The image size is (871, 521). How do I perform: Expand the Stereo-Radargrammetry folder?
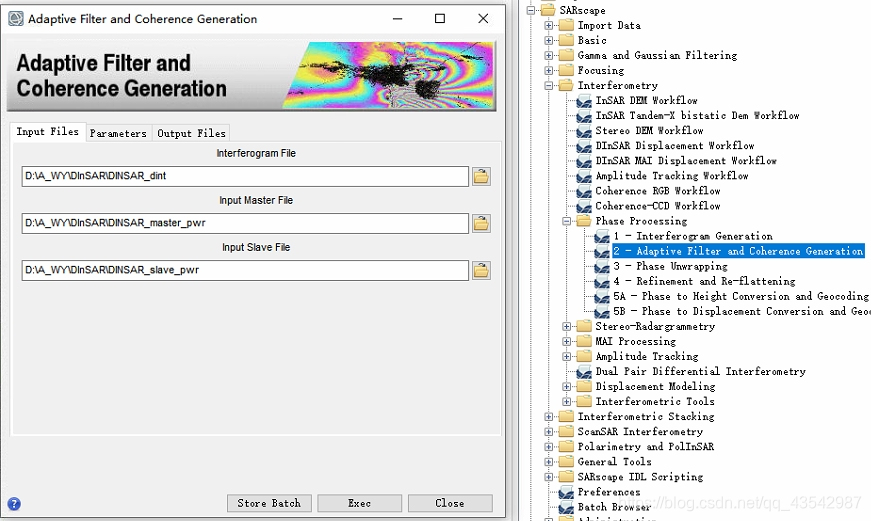click(567, 326)
